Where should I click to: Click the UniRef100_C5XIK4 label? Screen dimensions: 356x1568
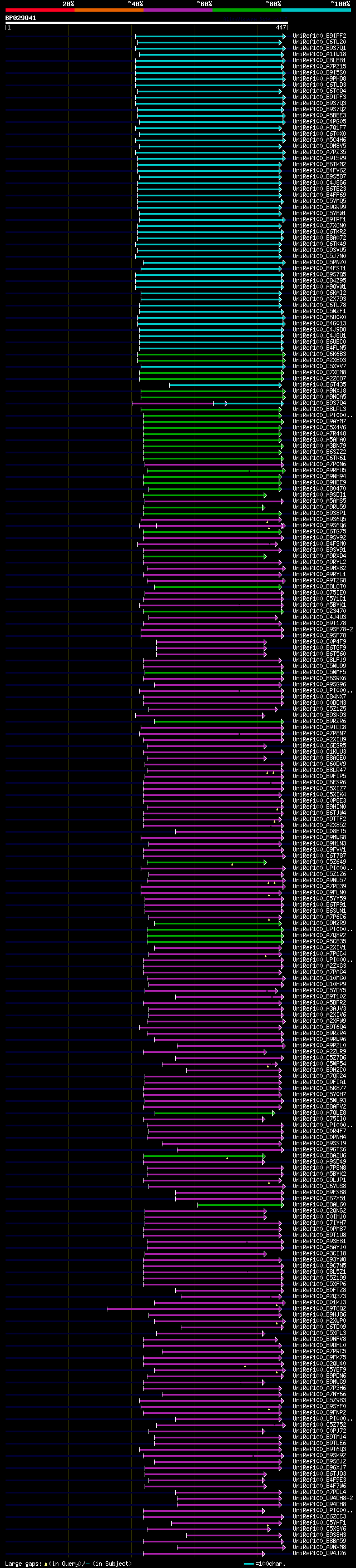(x=319, y=794)
